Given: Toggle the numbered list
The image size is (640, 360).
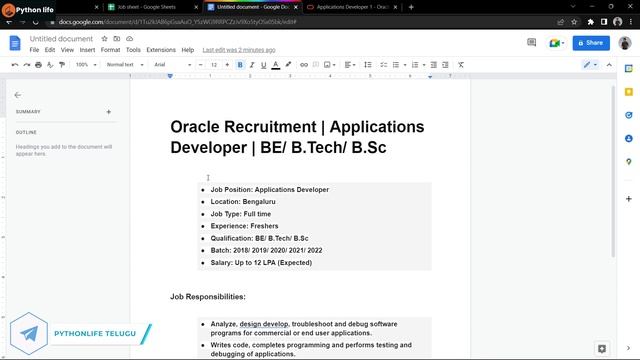Looking at the screenshot, I should point(415,65).
